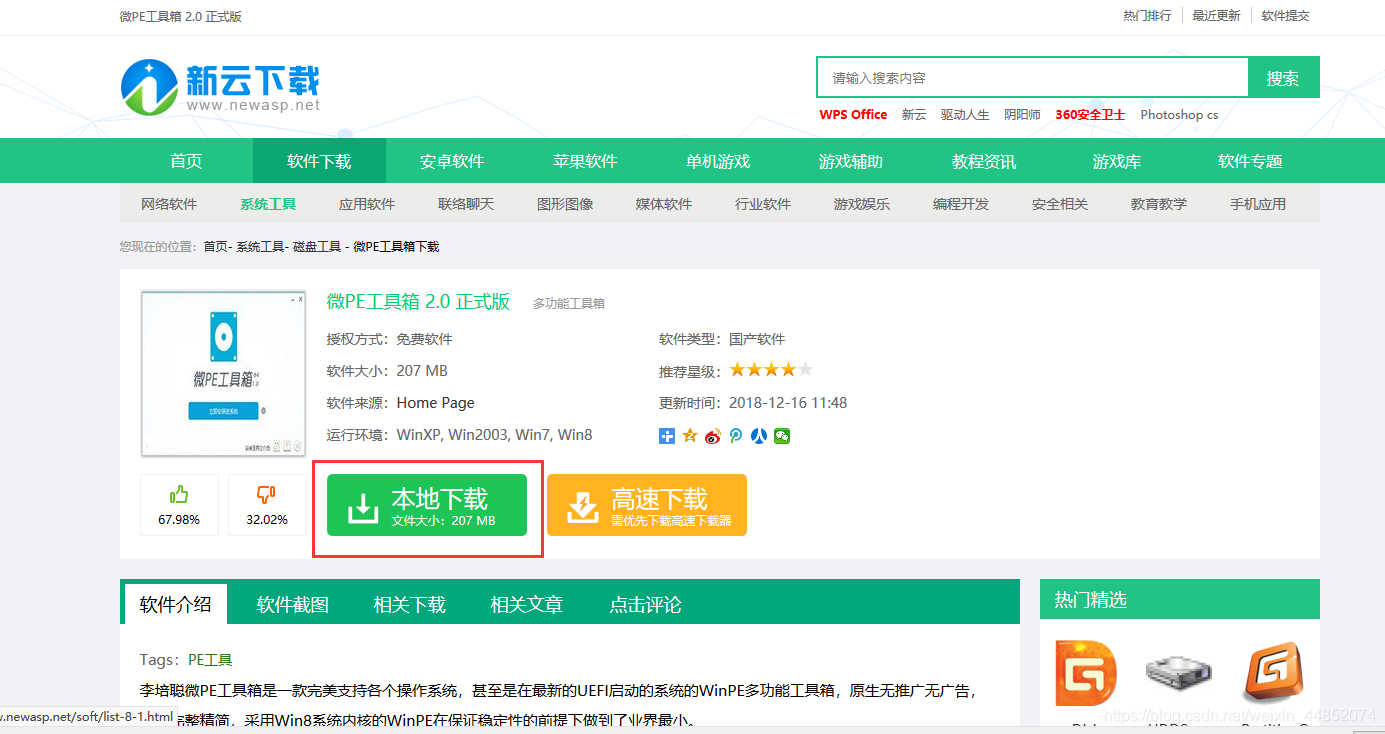Viewport: 1385px width, 734px height.
Task: Open 软件专题 nav item
Action: point(1250,161)
